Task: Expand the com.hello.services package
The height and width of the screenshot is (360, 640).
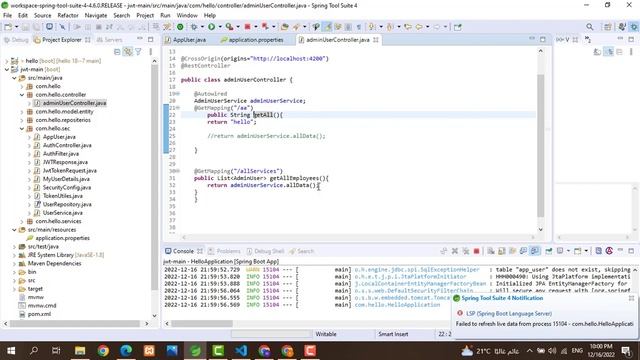Action: 22,221
